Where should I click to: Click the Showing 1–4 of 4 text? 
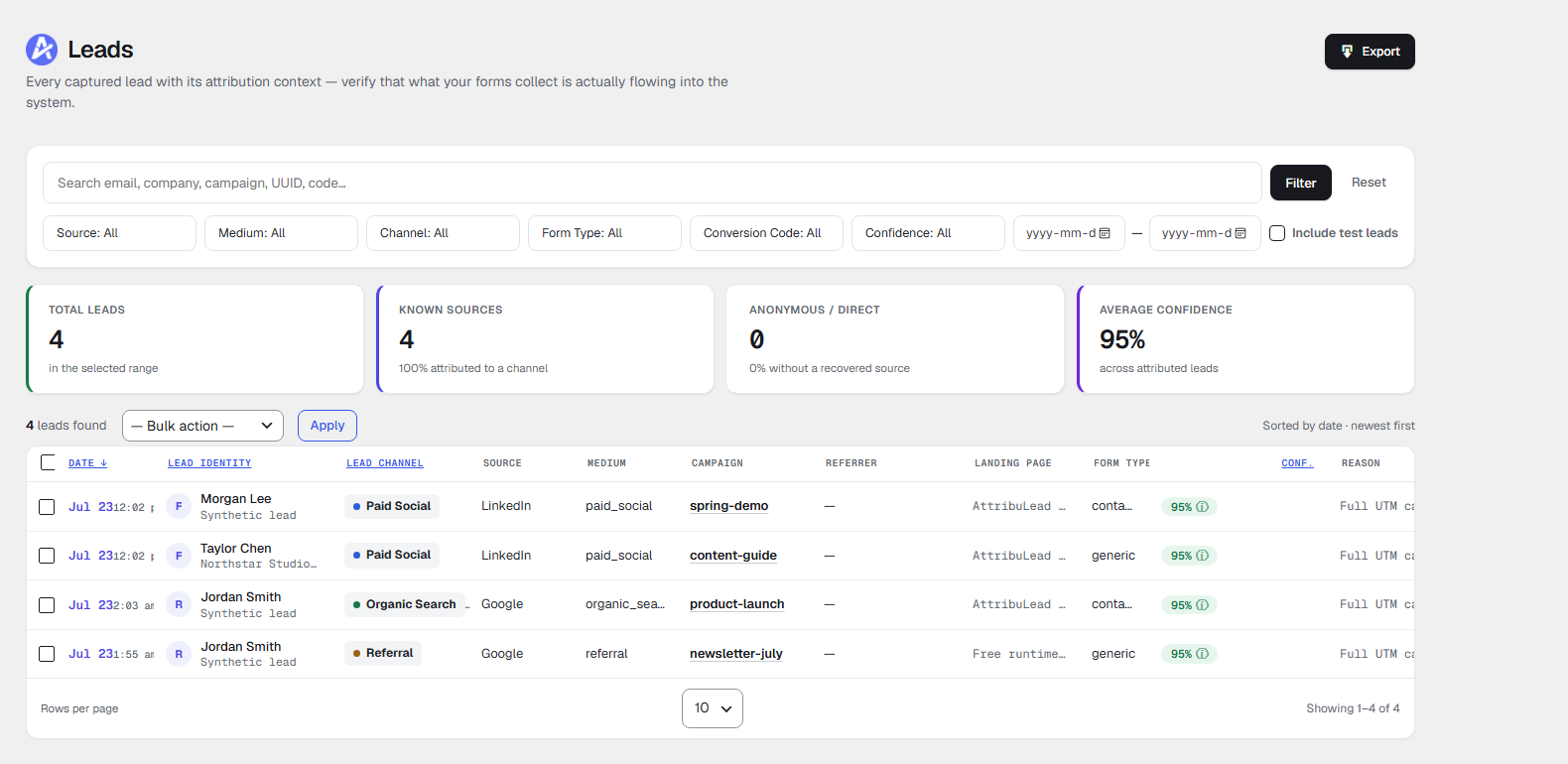pyautogui.click(x=1353, y=708)
